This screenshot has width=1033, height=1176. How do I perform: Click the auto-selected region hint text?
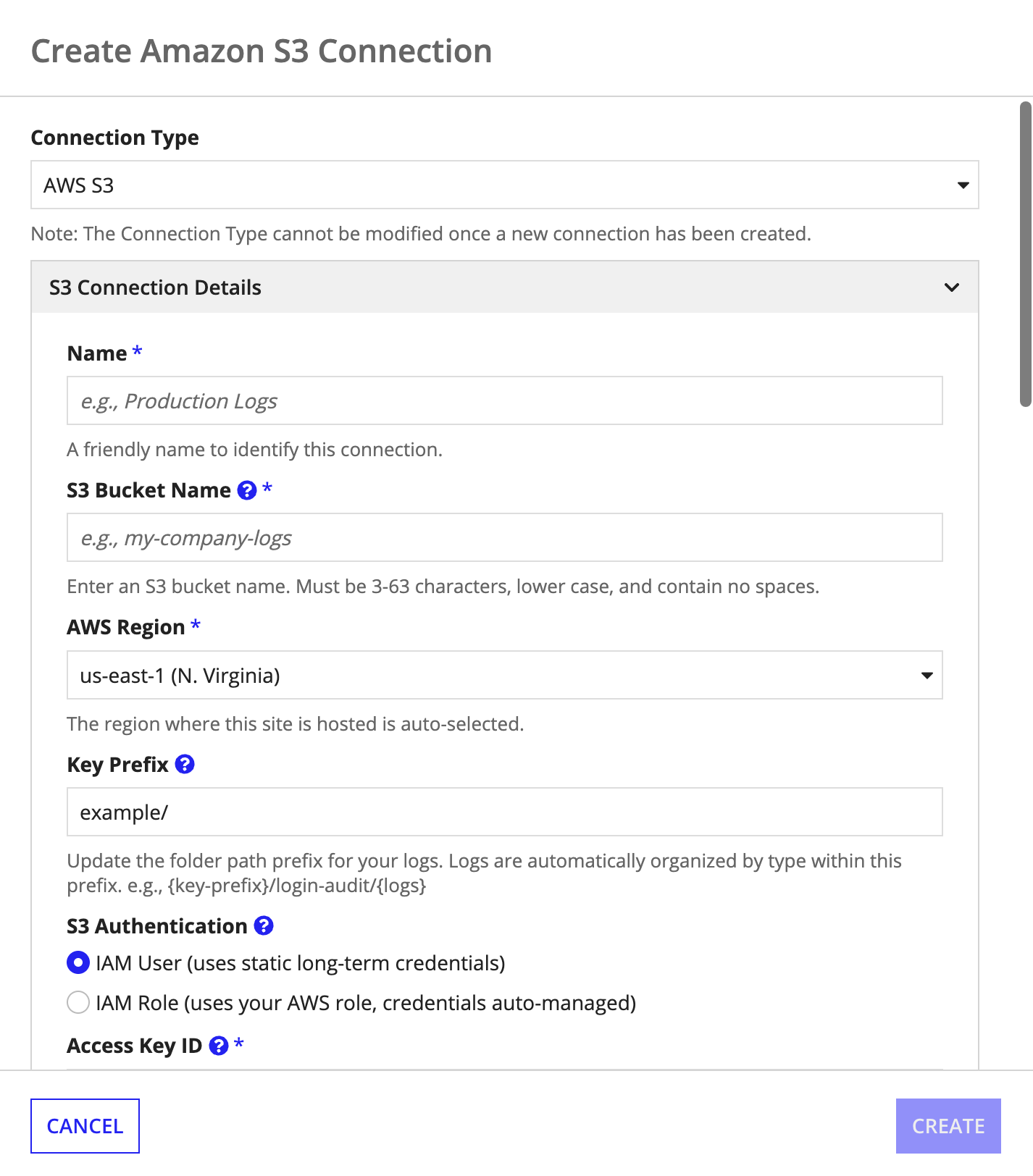[x=296, y=724]
